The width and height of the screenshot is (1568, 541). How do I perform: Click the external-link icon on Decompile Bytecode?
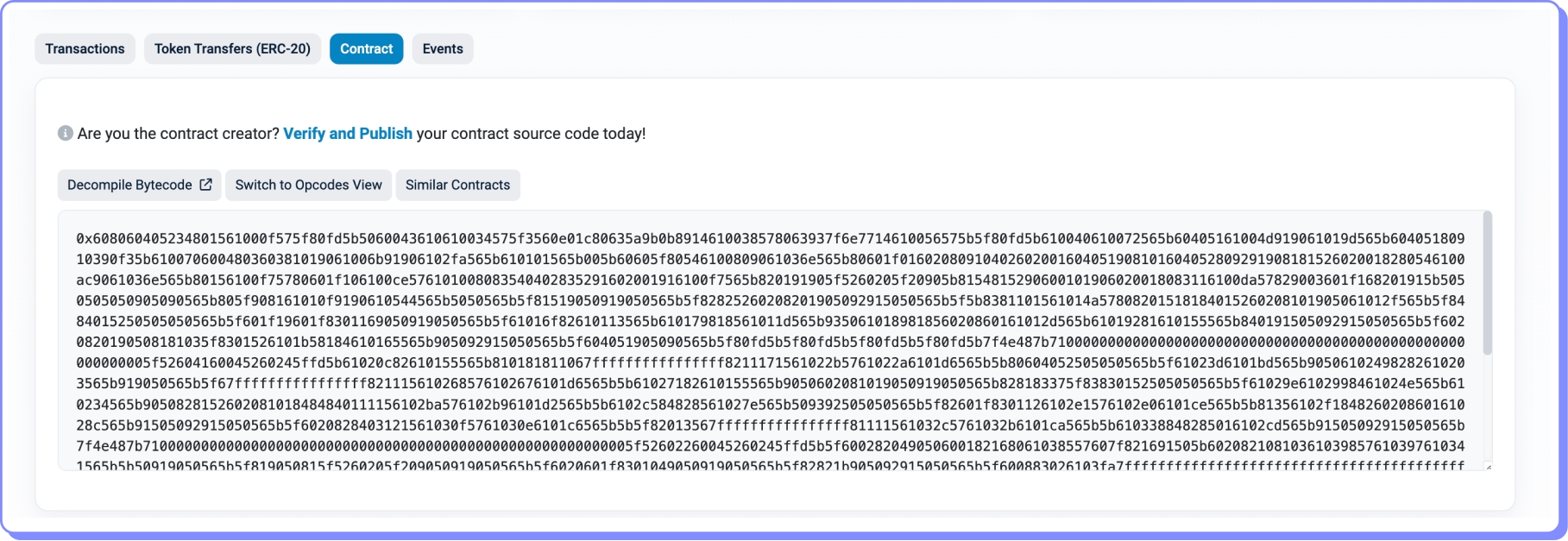tap(205, 185)
